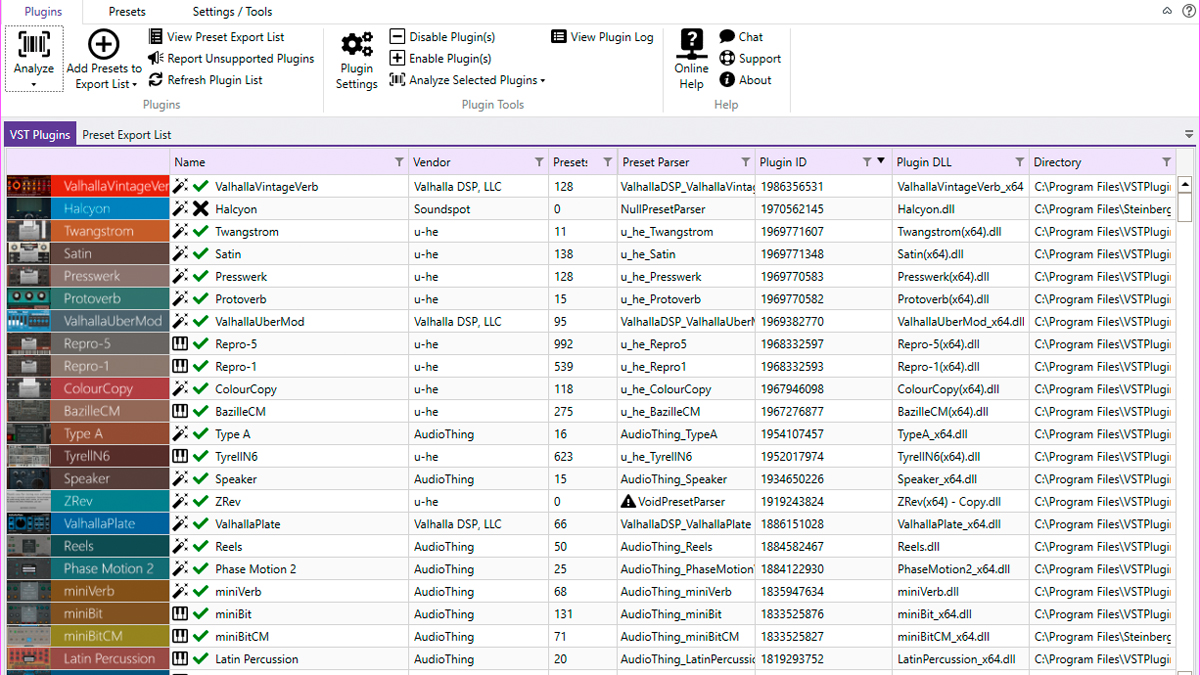Click the u_he_Presswerk parser cell

tap(685, 276)
